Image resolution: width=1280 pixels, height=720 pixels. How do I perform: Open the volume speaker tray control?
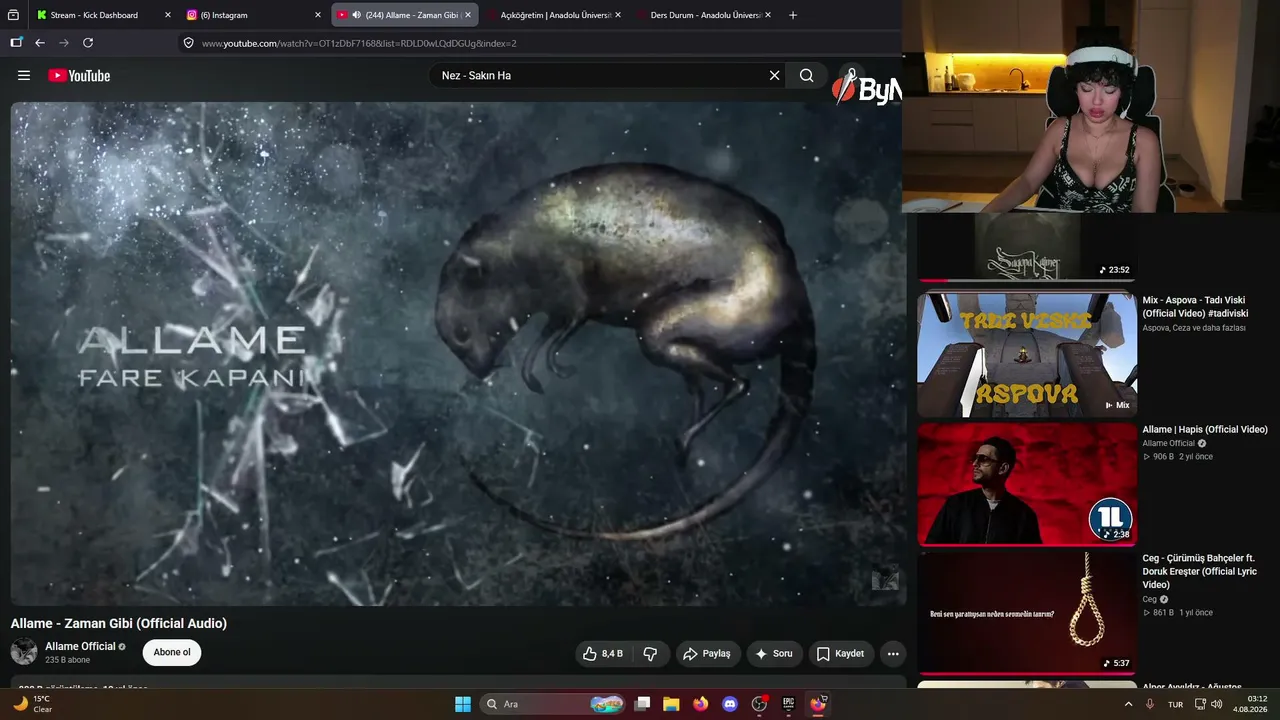click(x=1217, y=704)
